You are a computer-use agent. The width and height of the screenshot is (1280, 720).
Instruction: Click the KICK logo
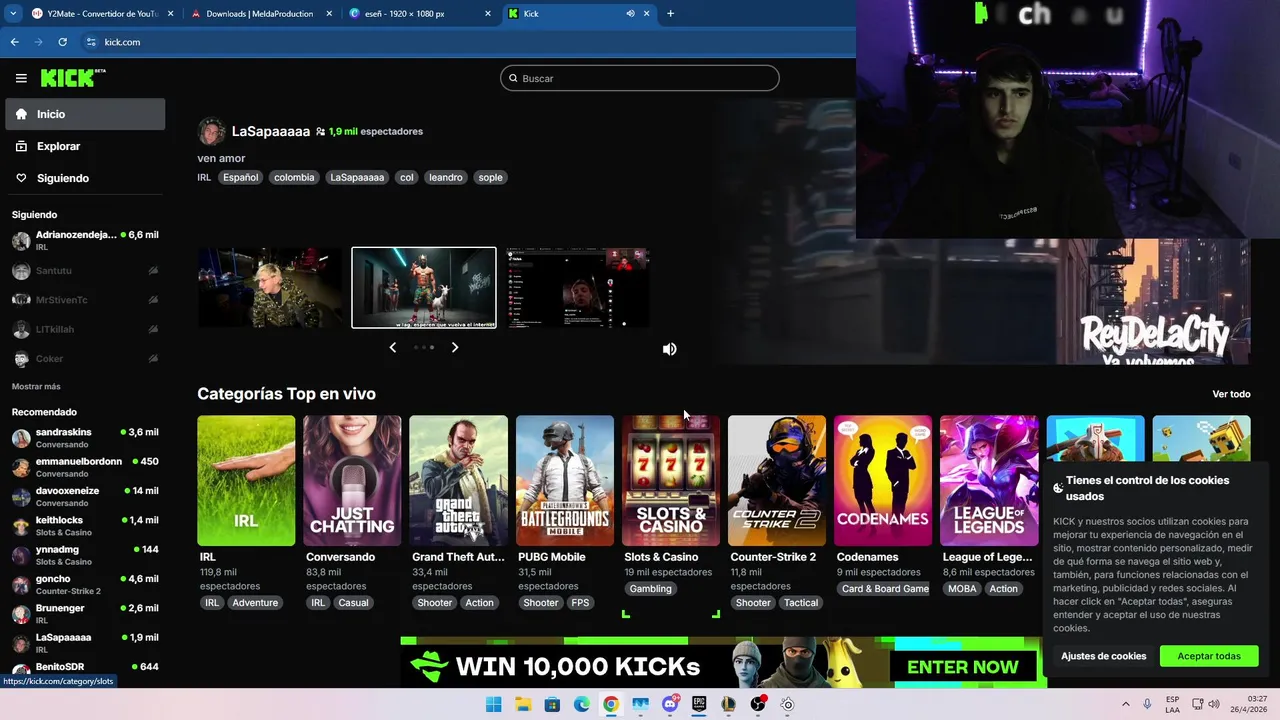click(x=73, y=78)
